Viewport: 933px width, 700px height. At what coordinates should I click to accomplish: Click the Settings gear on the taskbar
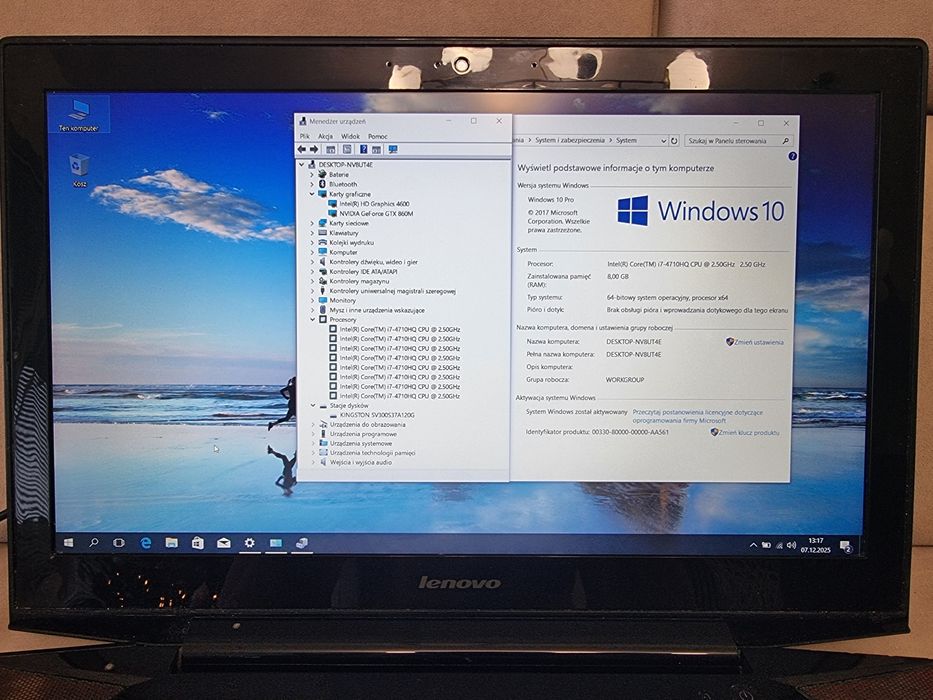click(249, 543)
